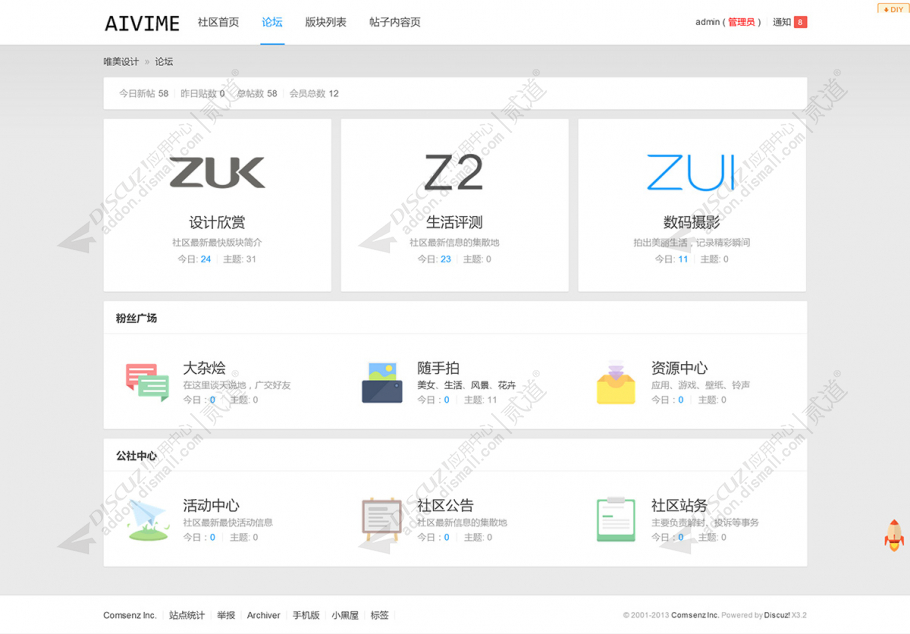Screen dimensions: 910x634
Task: Click description 社区最新最快版块简介
Action: tap(217, 242)
